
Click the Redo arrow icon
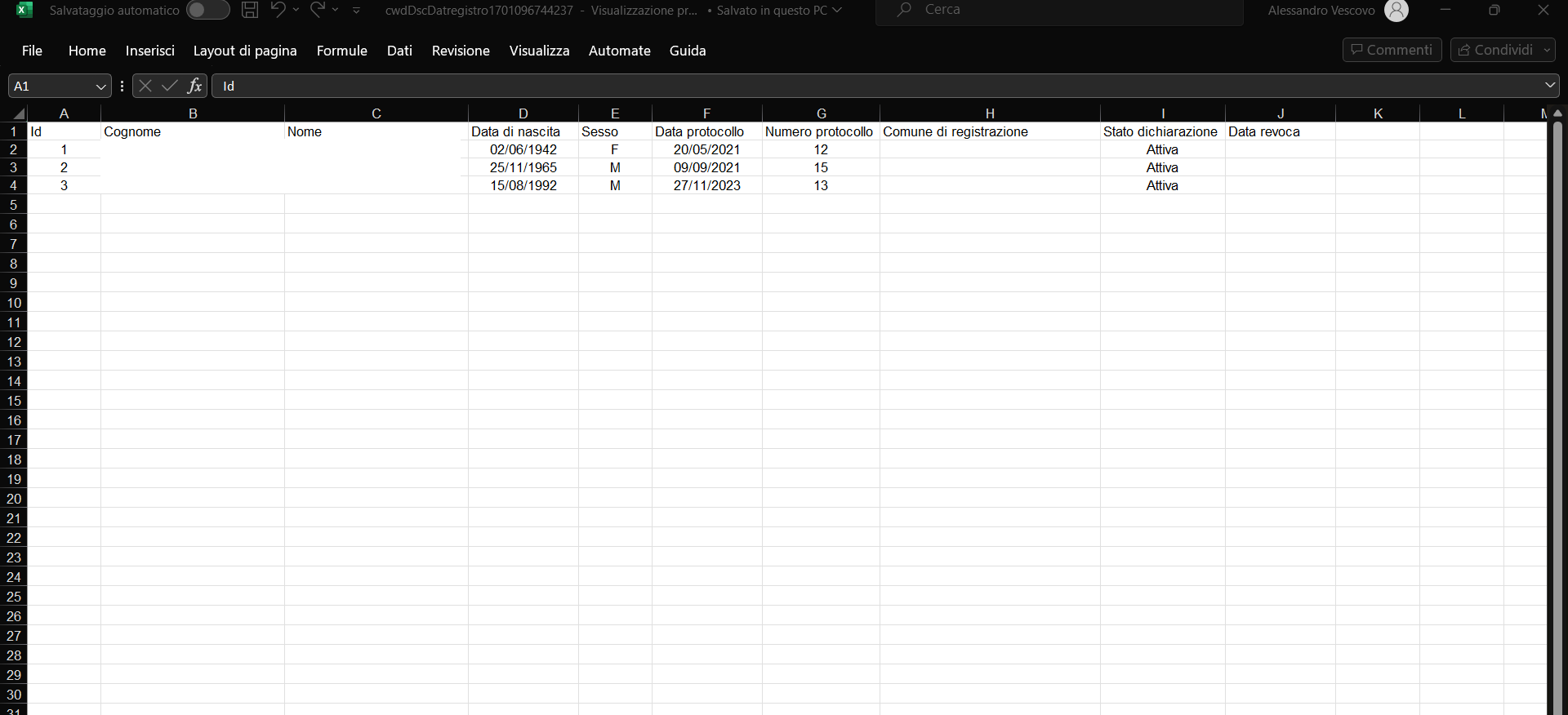pos(318,10)
